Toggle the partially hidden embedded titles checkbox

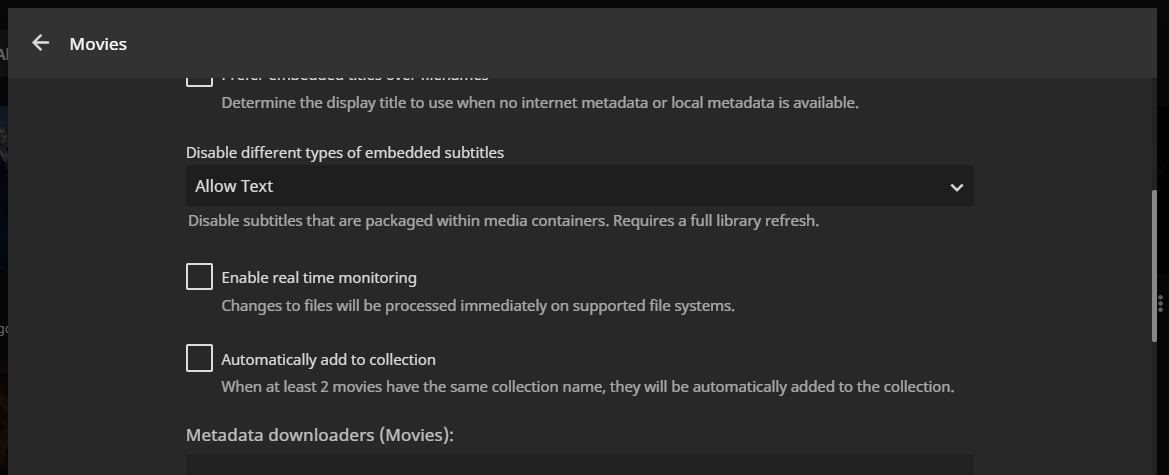199,80
